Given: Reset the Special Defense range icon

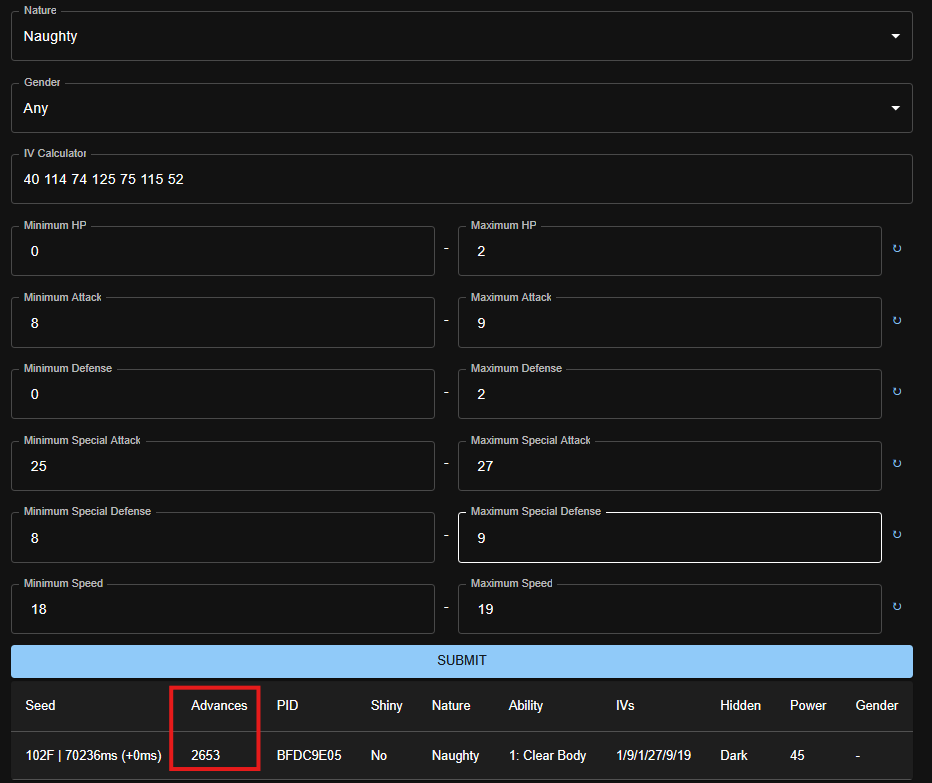Looking at the screenshot, I should point(896,536).
